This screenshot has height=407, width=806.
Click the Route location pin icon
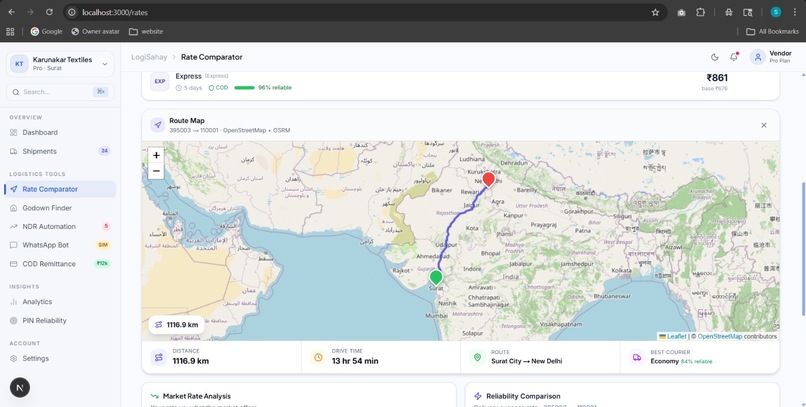[x=478, y=357]
